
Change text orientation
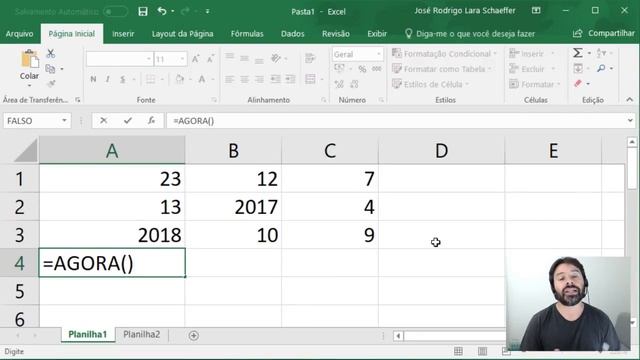click(276, 58)
